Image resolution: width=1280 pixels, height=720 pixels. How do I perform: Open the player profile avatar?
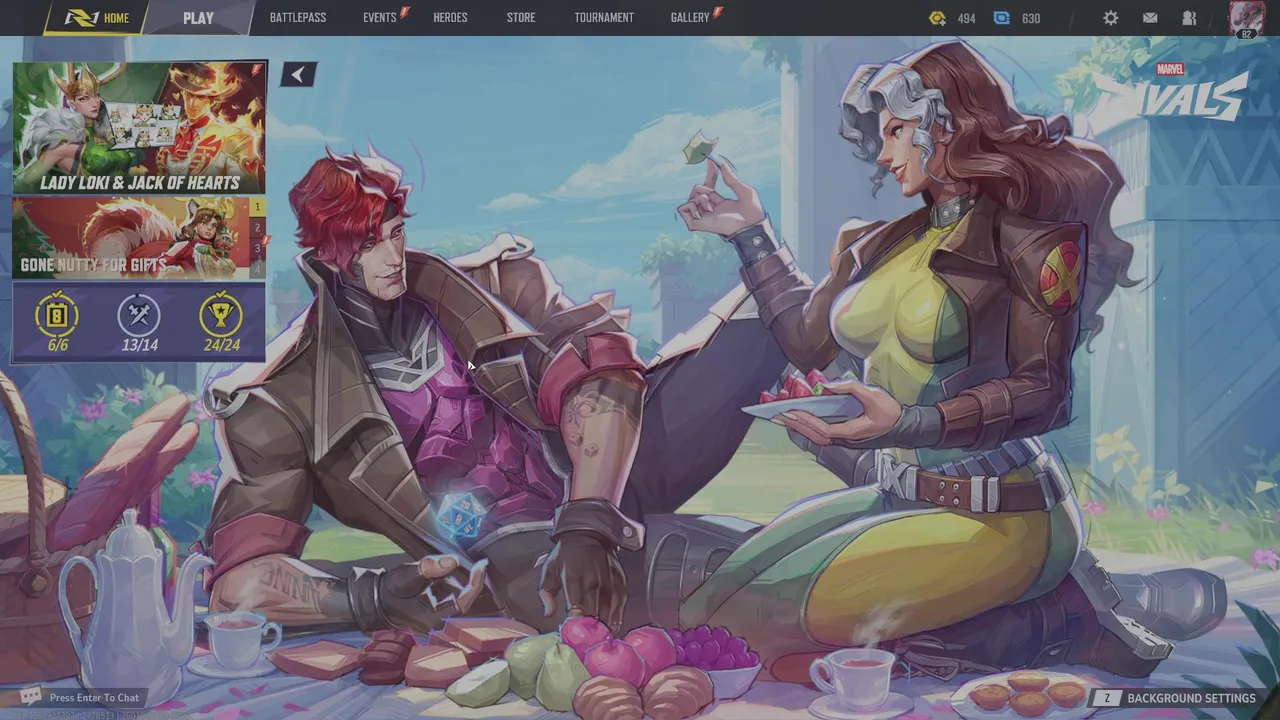coord(1246,19)
